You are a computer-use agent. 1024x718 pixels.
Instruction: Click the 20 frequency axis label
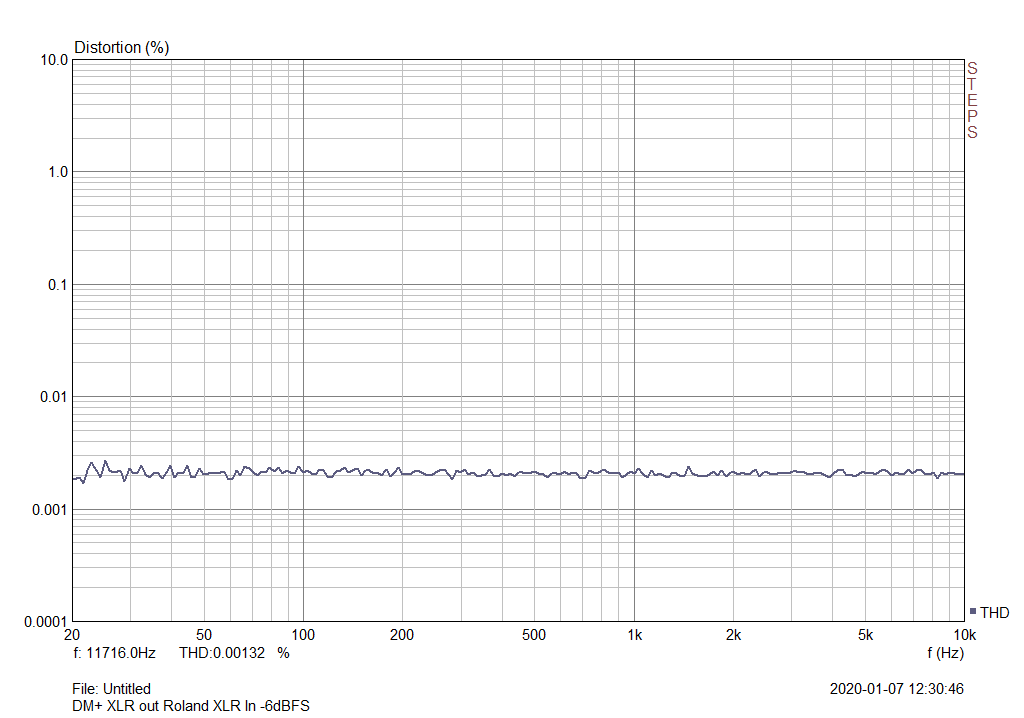(72, 635)
